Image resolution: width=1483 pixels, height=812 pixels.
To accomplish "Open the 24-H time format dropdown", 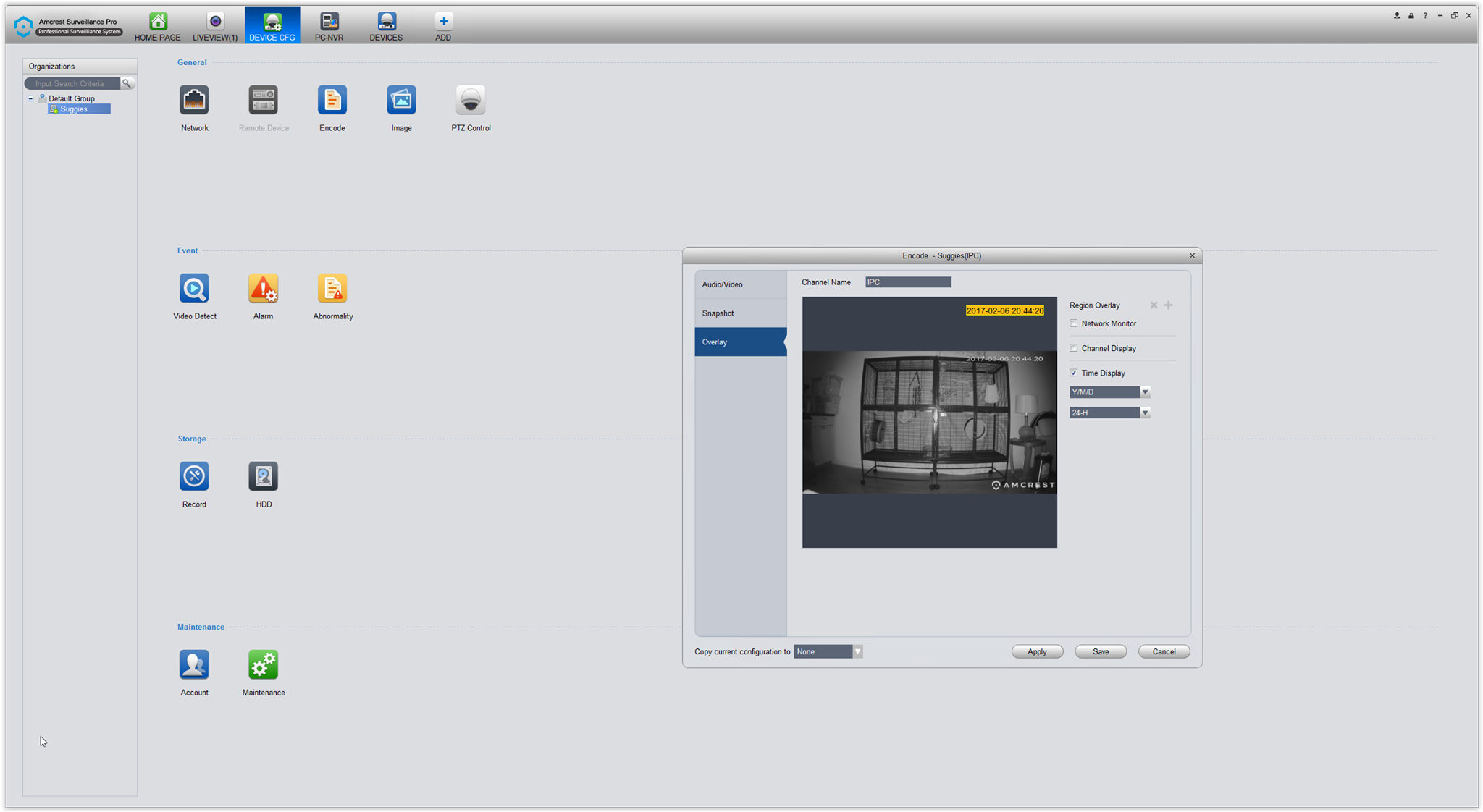I will pyautogui.click(x=1109, y=413).
